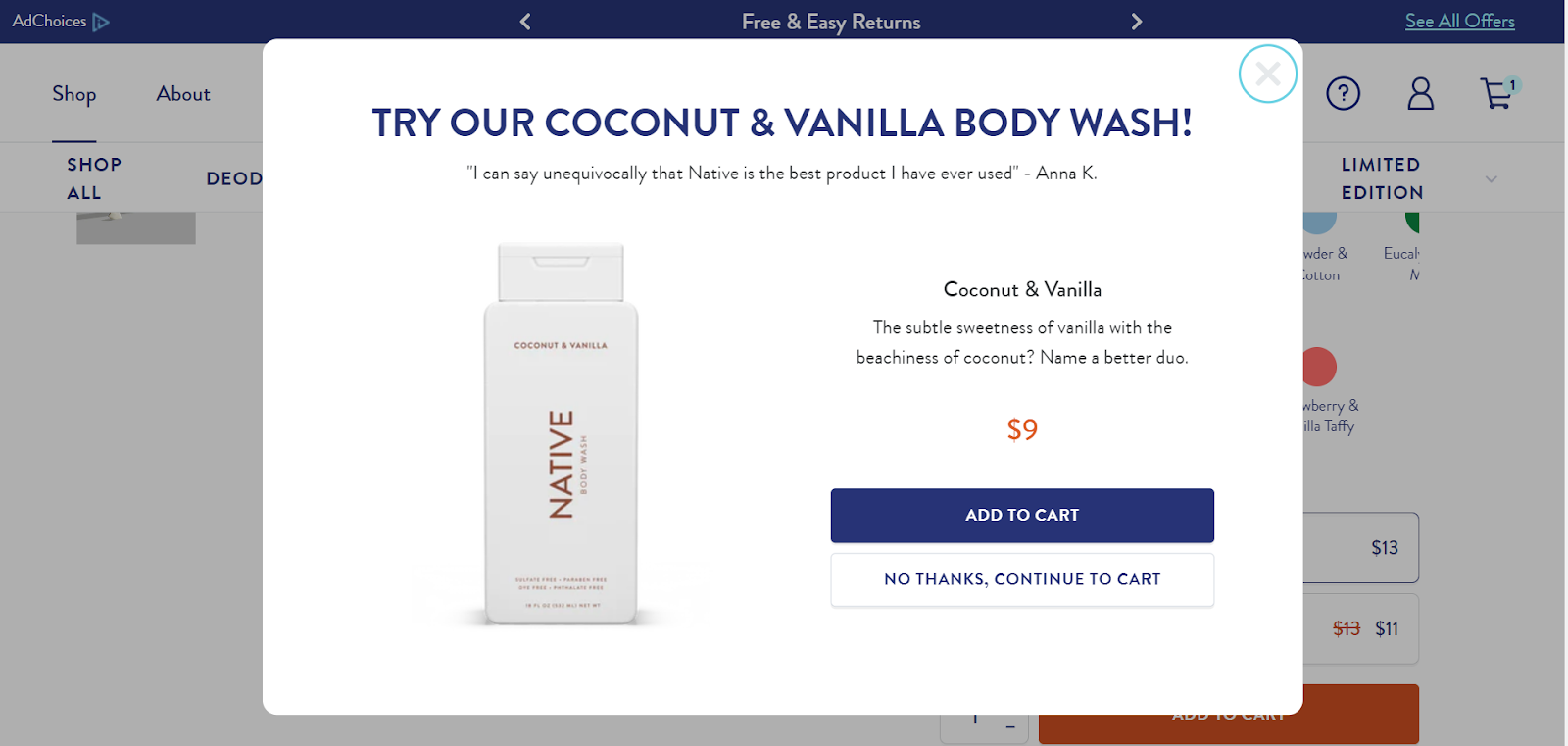
Task: Open the shopping cart icon
Action: (1498, 93)
